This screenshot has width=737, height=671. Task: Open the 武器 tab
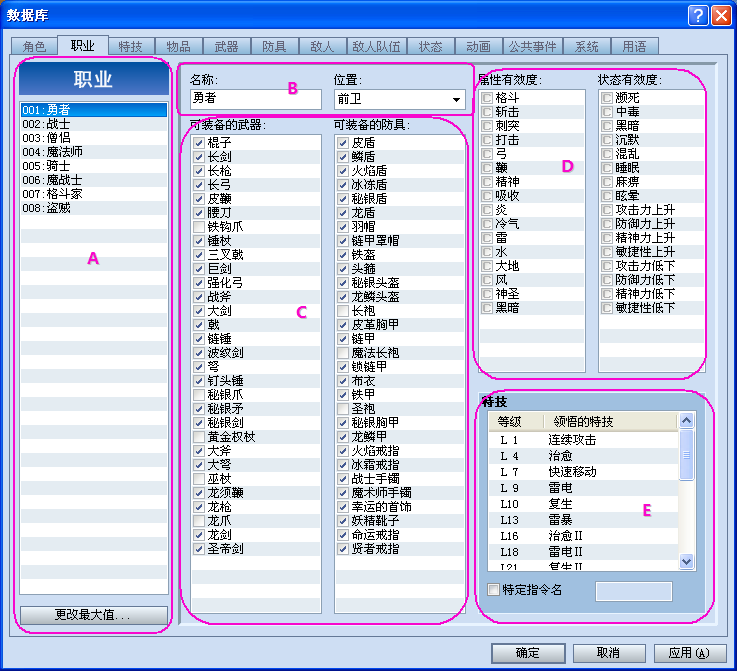click(227, 47)
